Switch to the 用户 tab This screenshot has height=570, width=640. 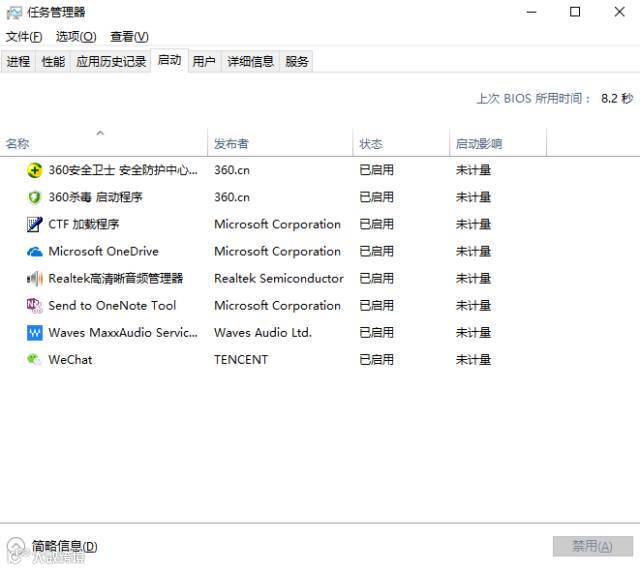point(204,62)
